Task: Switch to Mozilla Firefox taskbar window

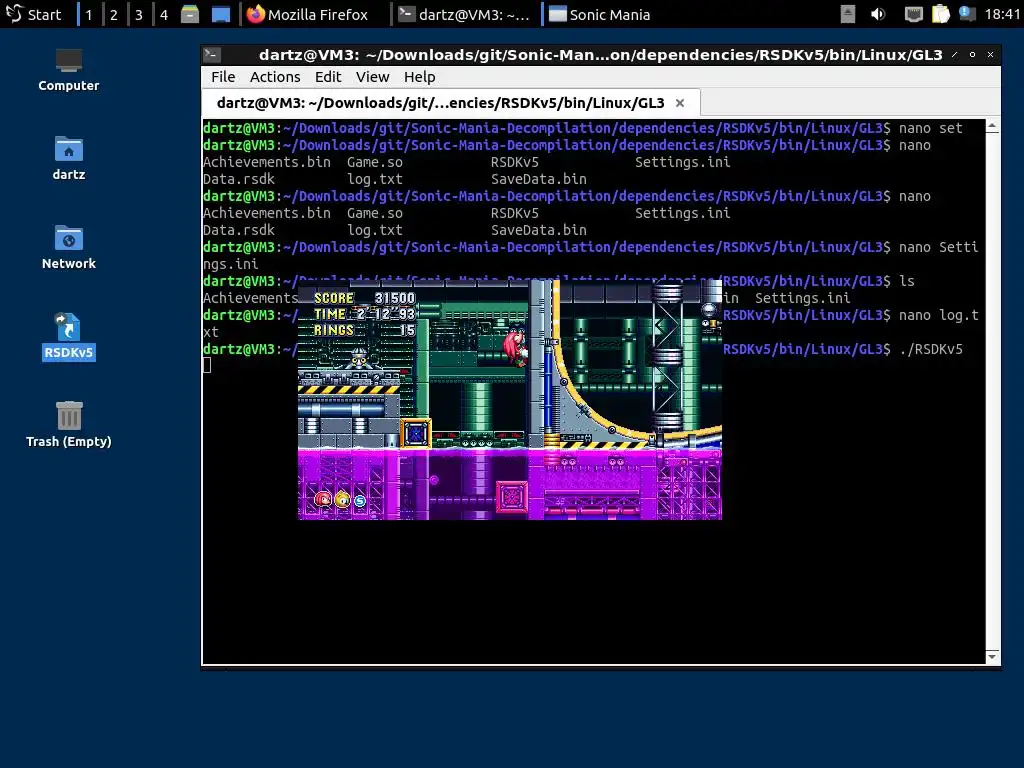Action: (x=308, y=14)
